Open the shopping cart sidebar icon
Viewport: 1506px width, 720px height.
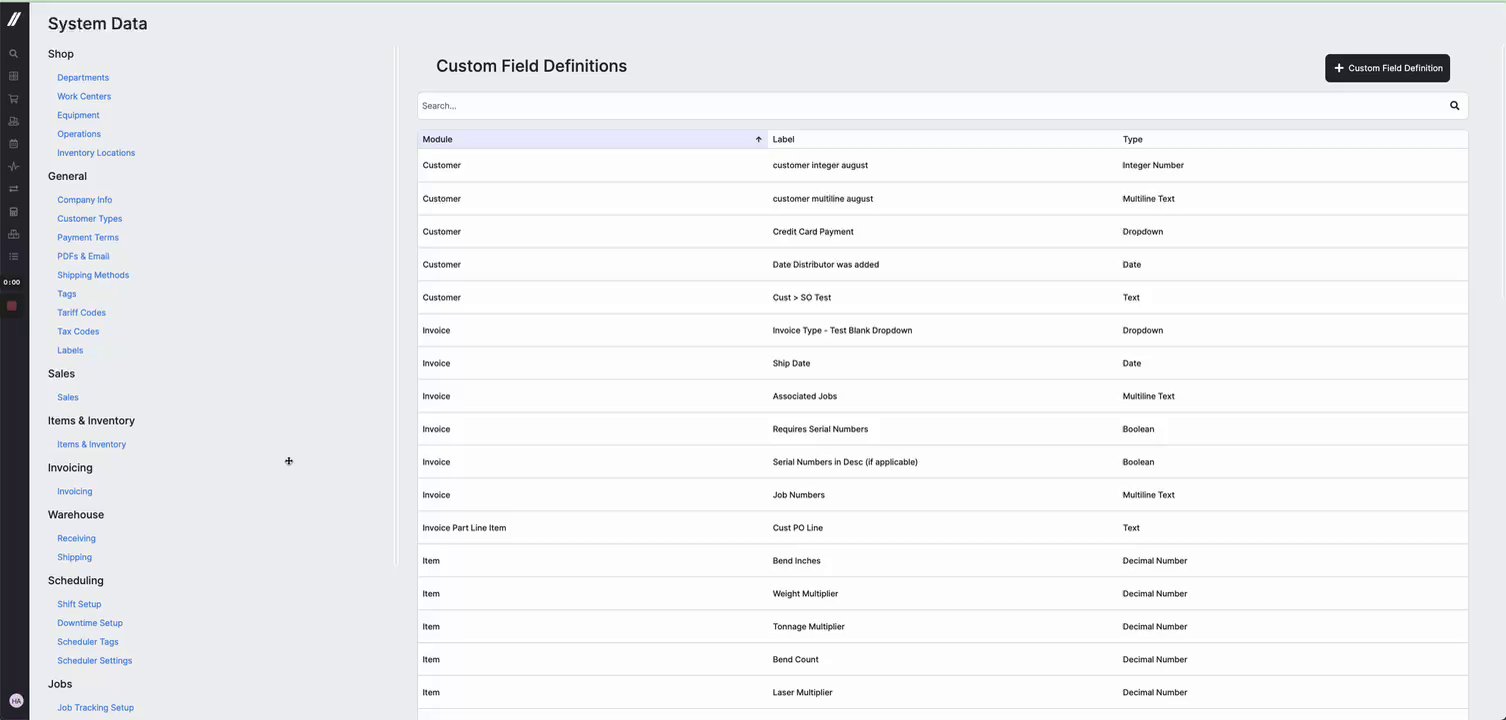13,99
